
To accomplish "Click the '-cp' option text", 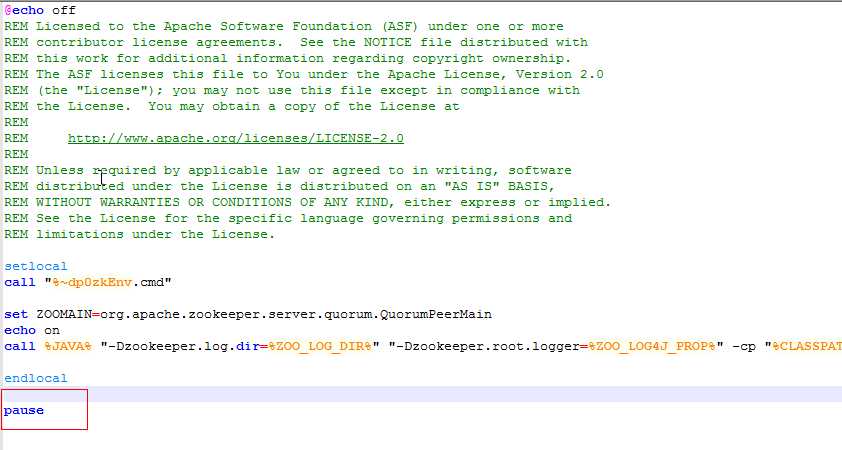I will [x=744, y=347].
